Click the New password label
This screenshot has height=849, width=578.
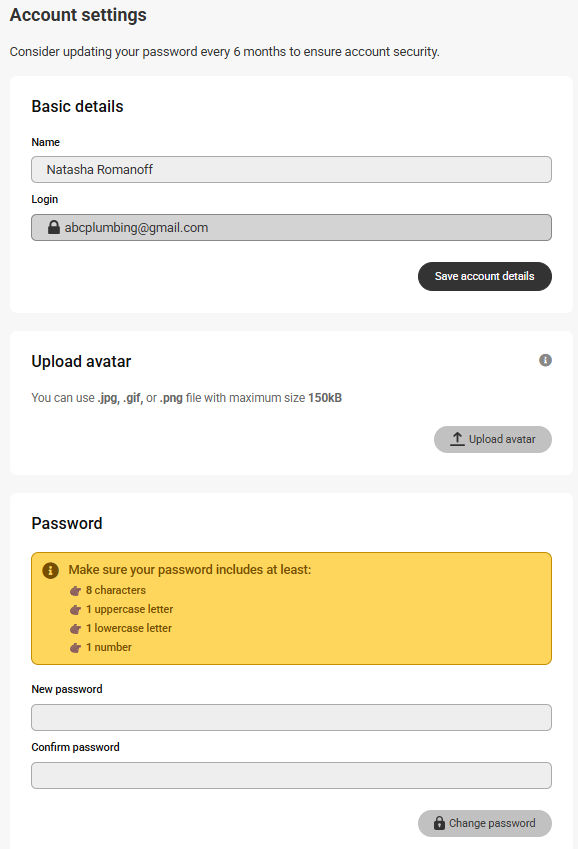click(67, 689)
